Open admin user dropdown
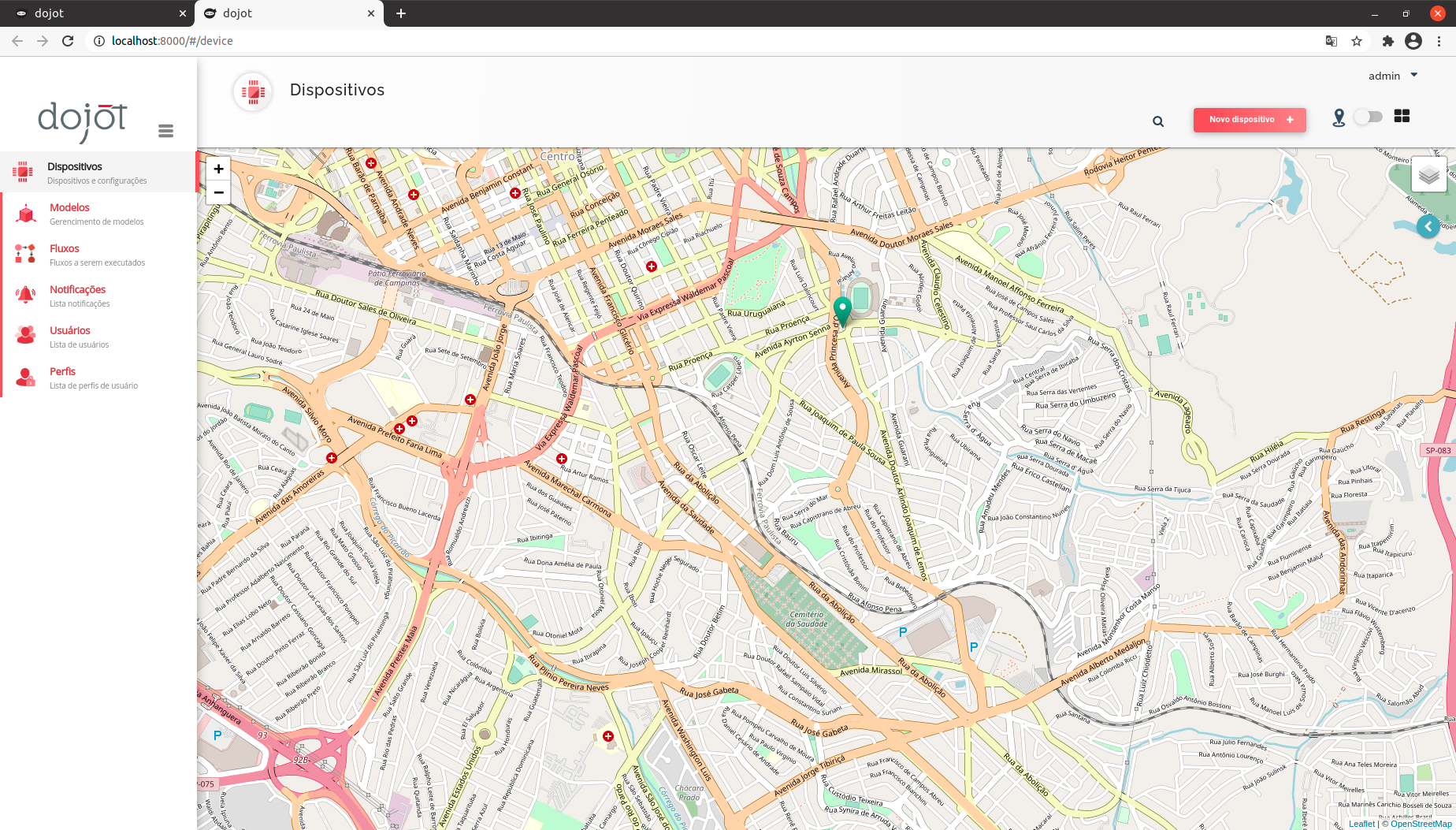Viewport: 1456px width, 830px height. [x=1392, y=76]
